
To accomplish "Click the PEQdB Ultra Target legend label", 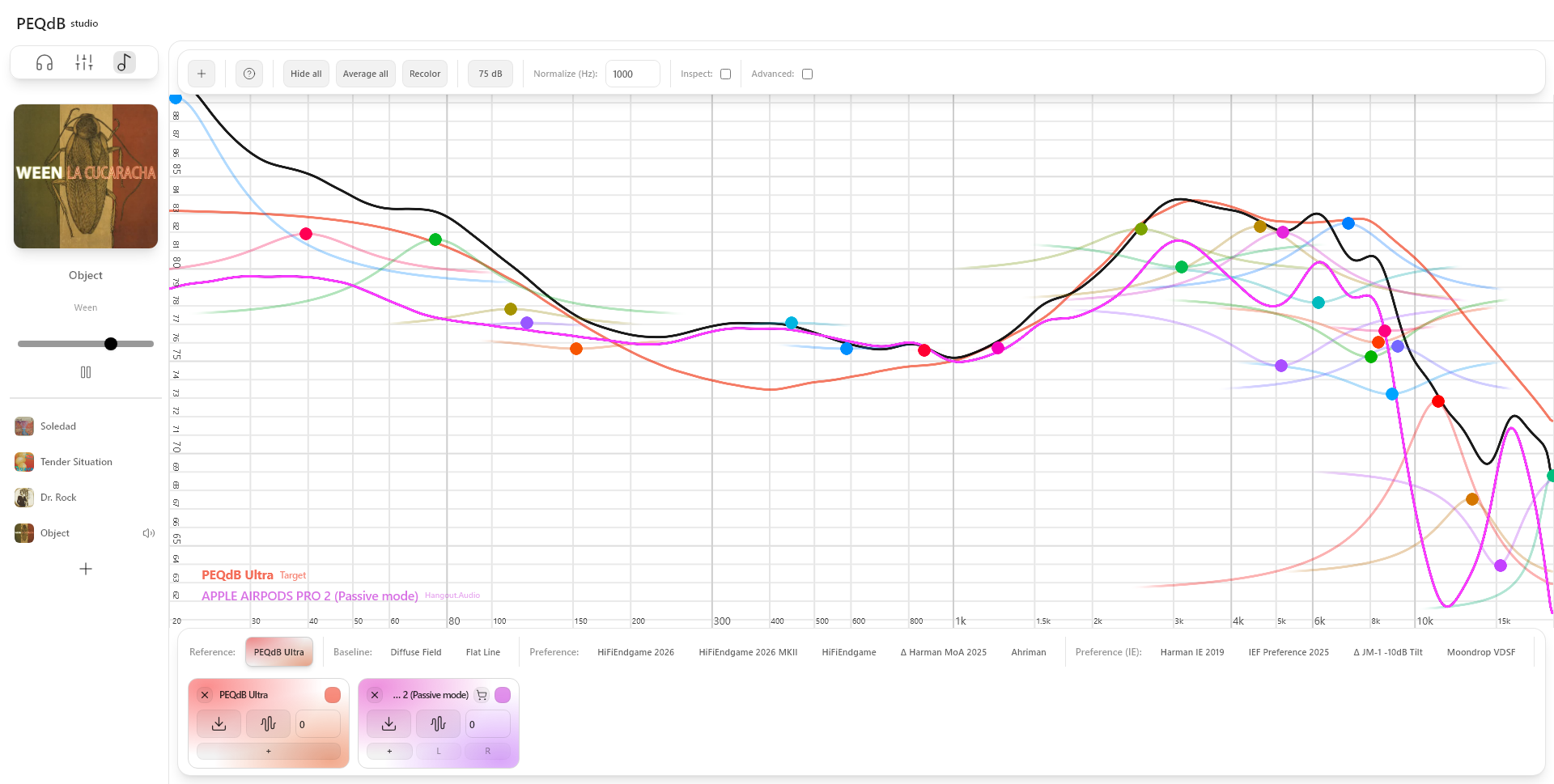I will click(254, 575).
